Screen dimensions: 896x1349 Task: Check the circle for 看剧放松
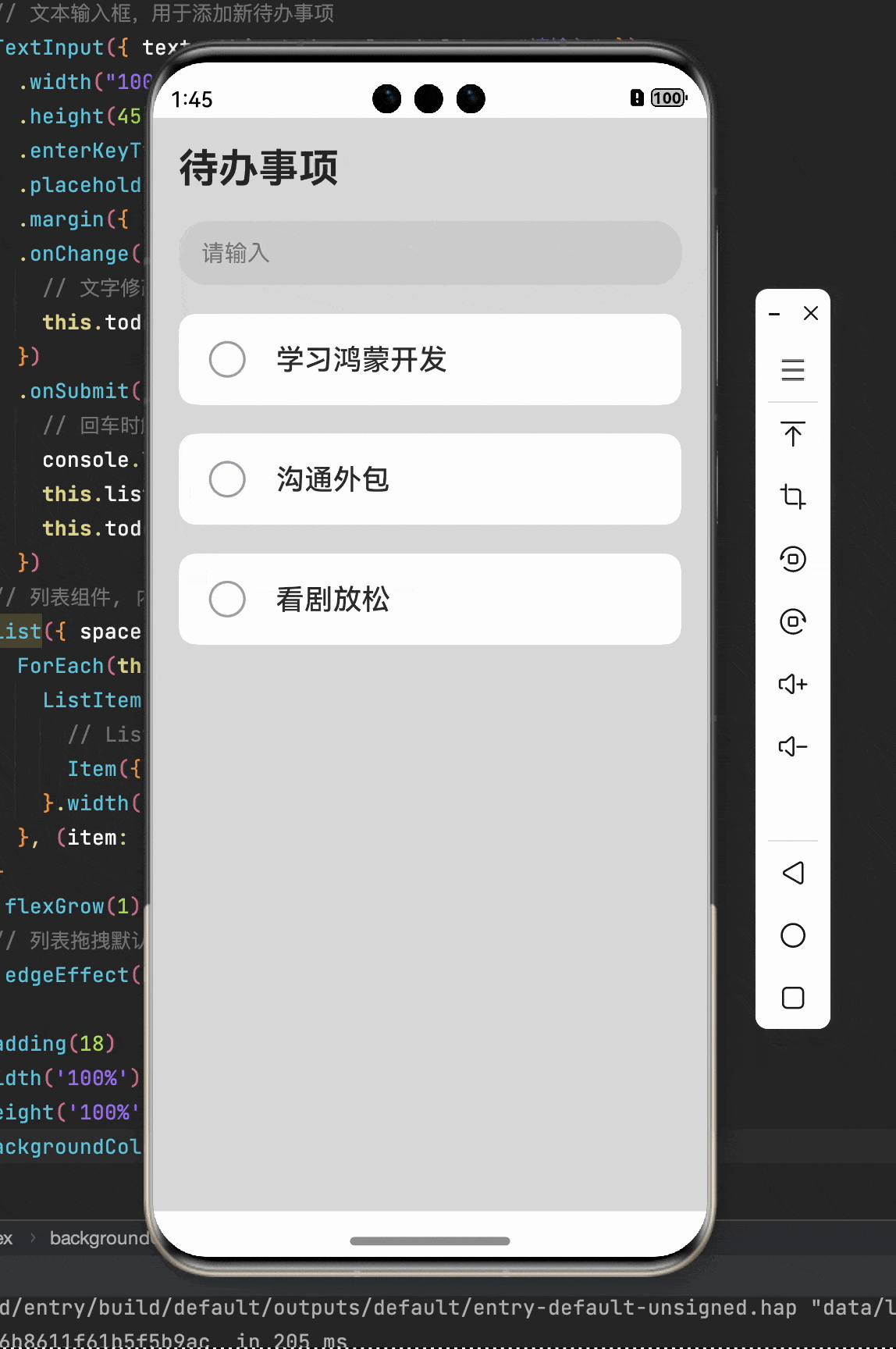[x=227, y=599]
